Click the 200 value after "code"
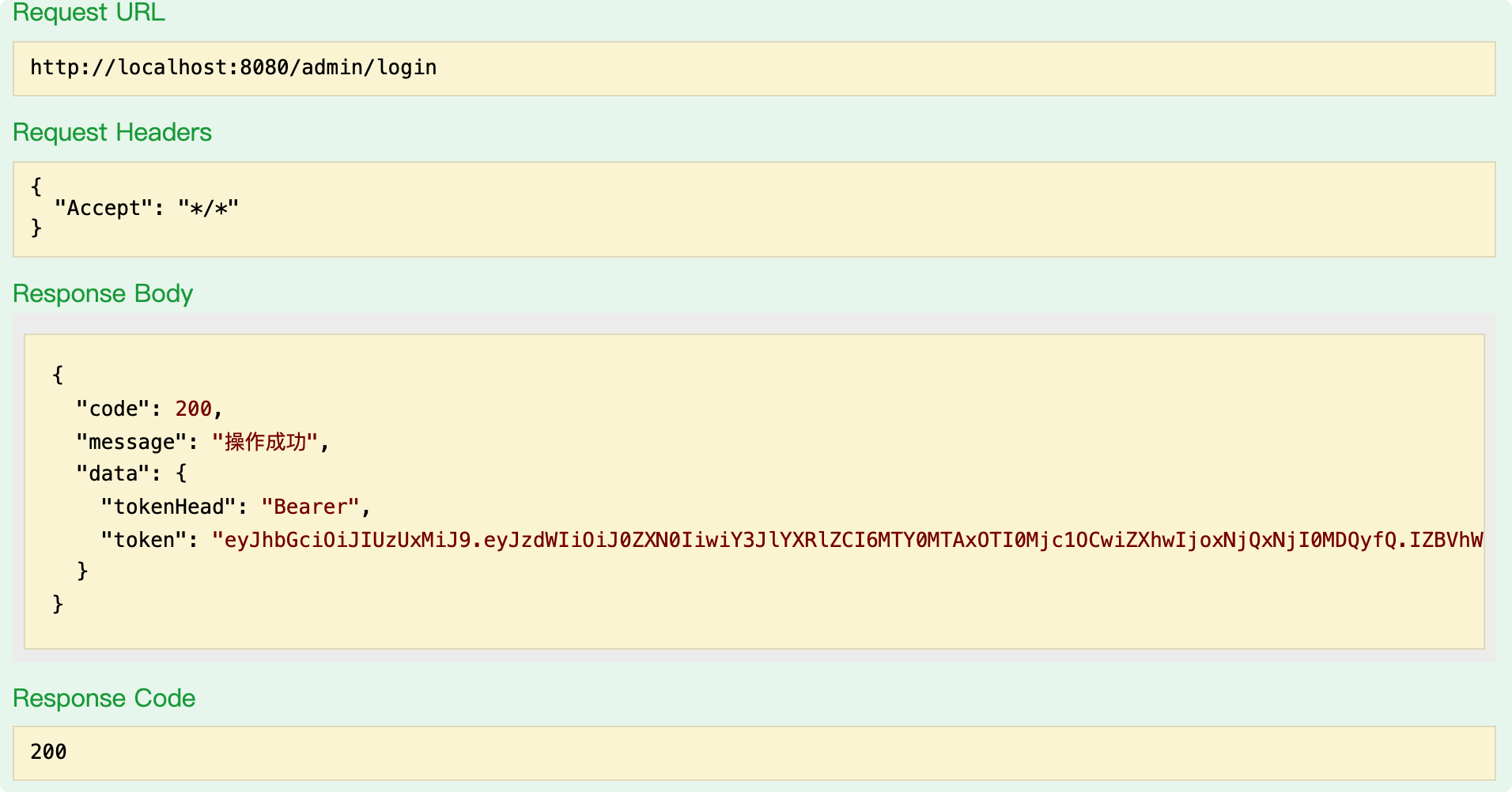 (x=193, y=409)
